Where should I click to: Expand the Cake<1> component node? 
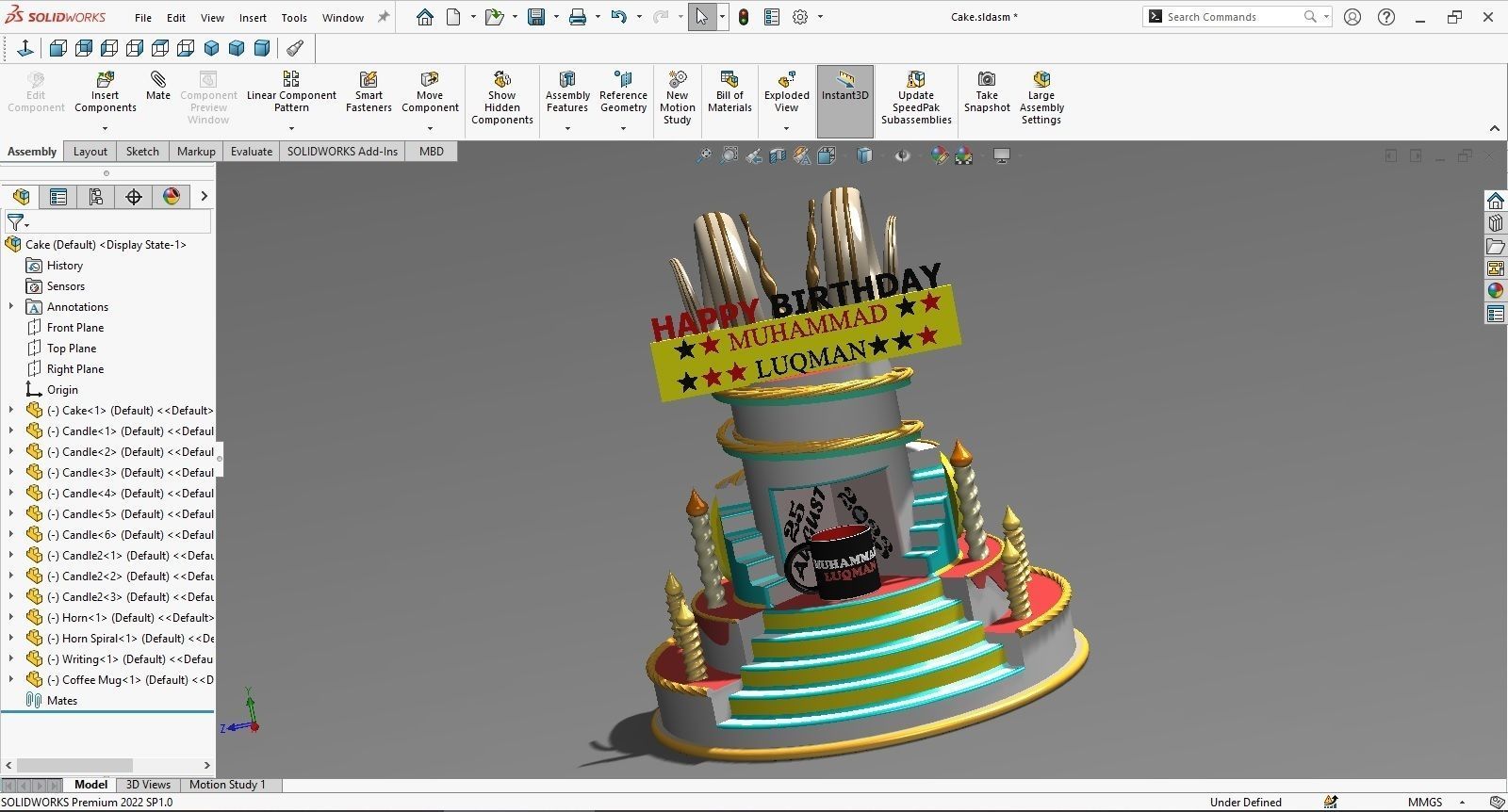click(x=11, y=410)
